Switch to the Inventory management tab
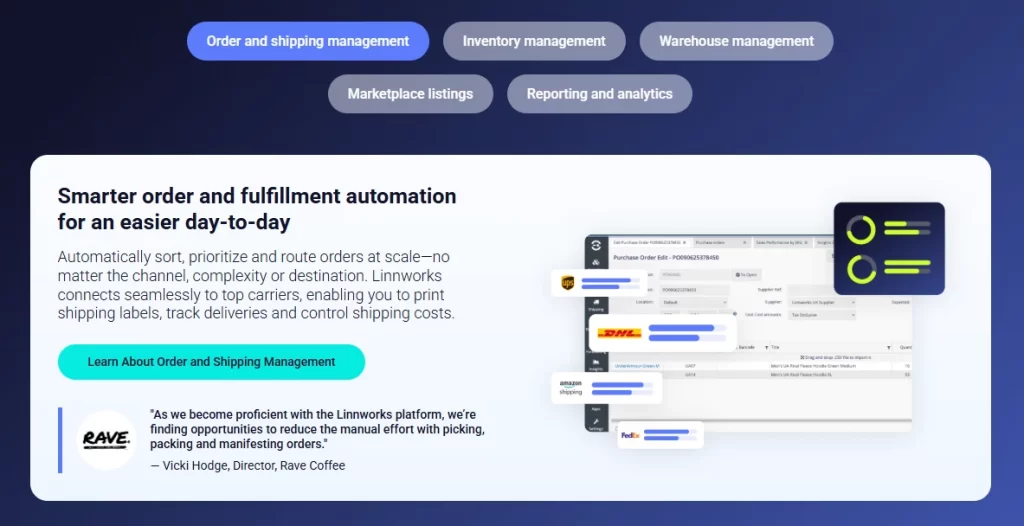The height and width of the screenshot is (526, 1024). 534,41
